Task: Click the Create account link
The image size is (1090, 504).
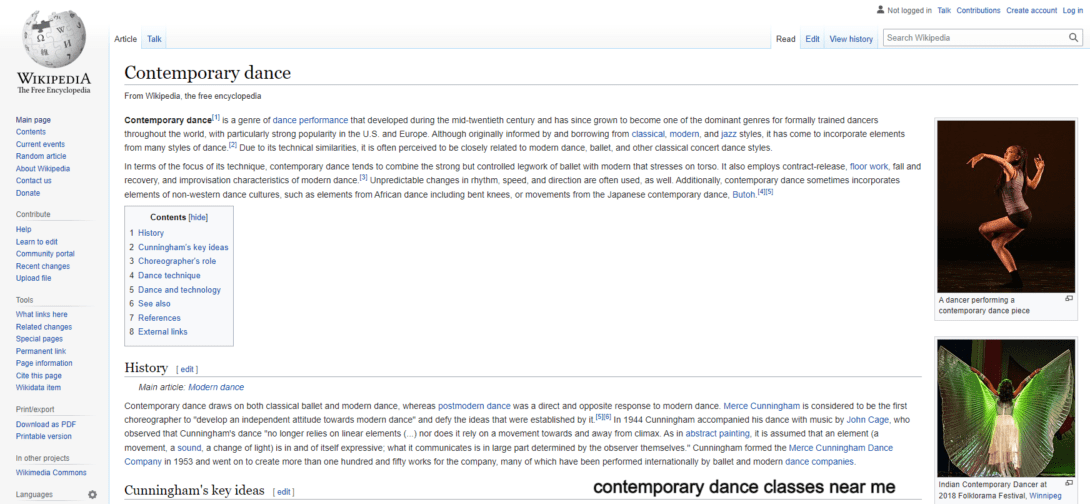Action: [1031, 10]
